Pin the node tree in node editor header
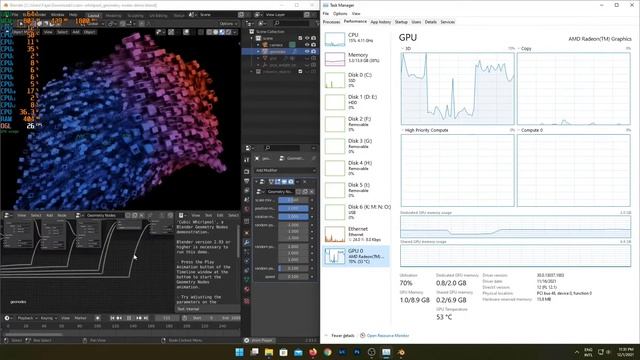Image resolution: width=640 pixels, height=360 pixels. (149, 215)
